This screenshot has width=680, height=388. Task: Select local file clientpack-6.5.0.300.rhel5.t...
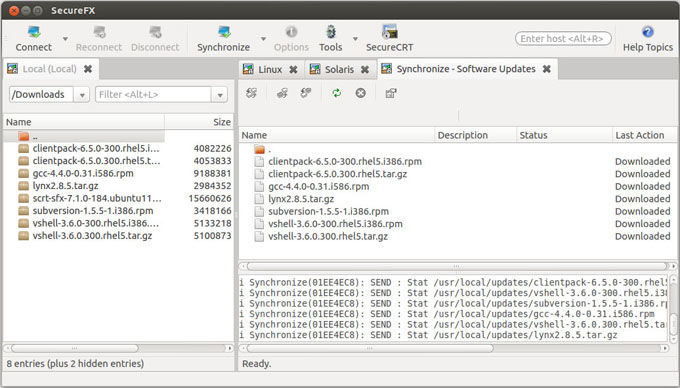pos(96,161)
